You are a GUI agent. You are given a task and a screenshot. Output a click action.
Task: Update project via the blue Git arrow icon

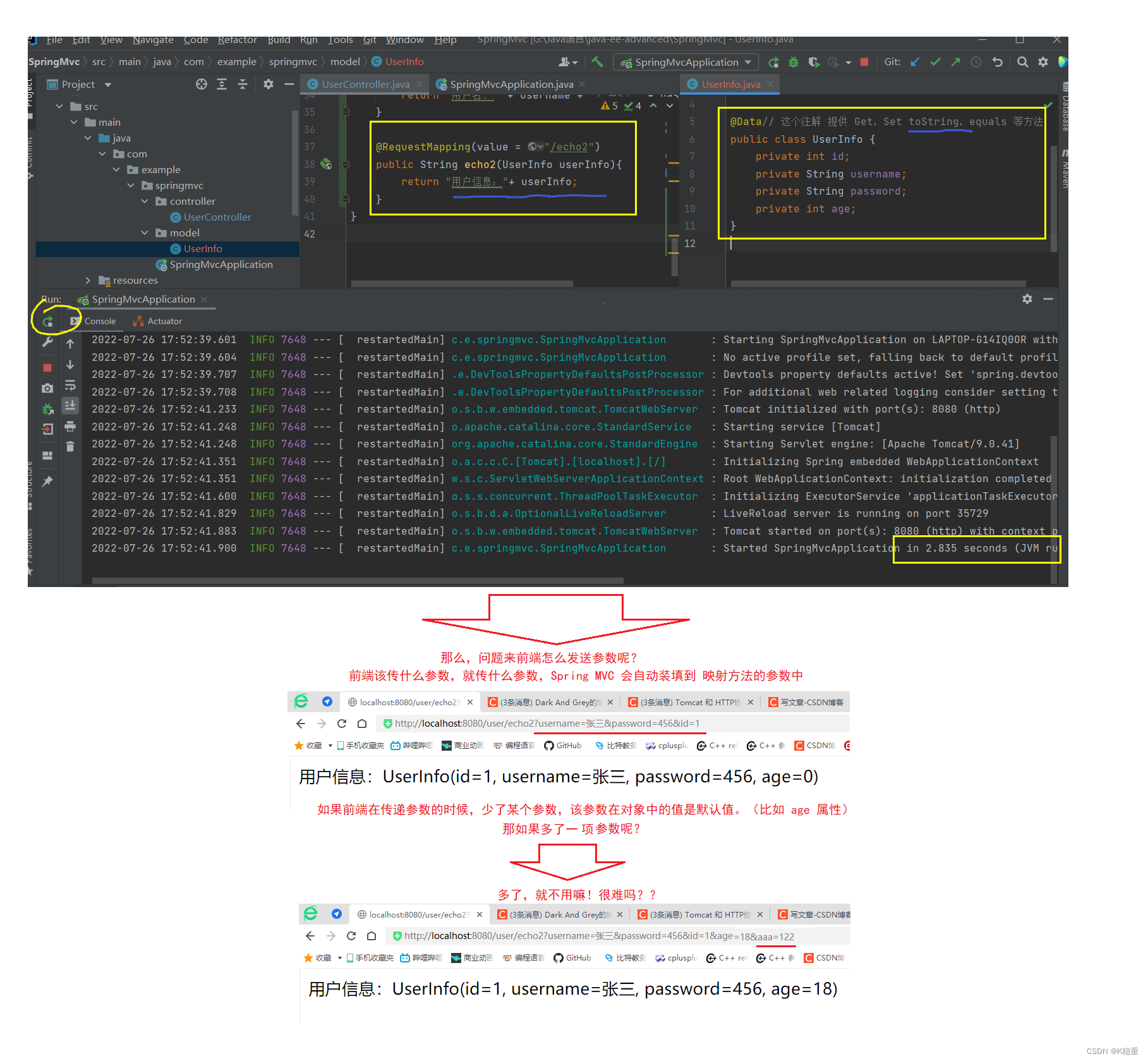point(915,61)
